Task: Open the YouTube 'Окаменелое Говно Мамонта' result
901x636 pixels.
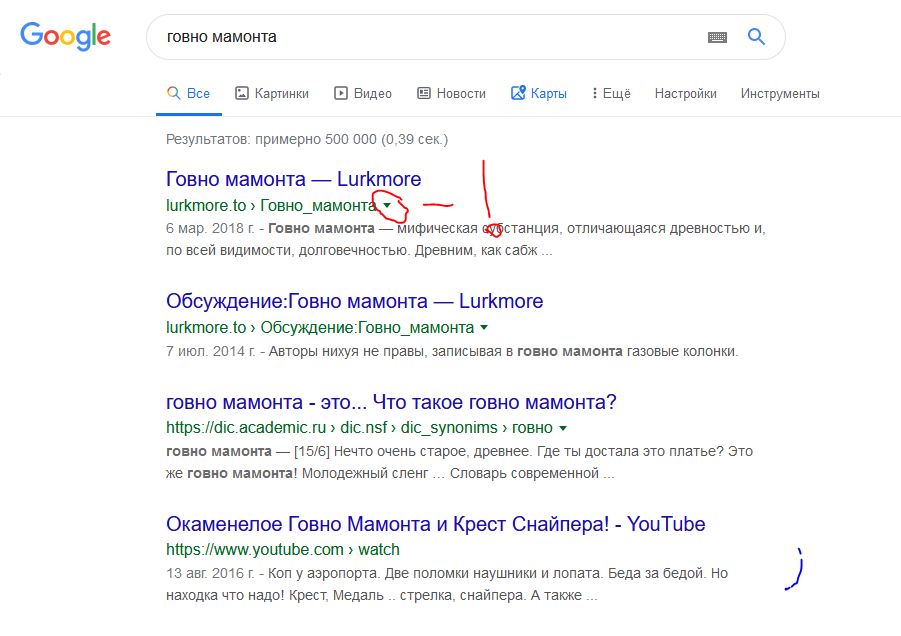Action: (435, 524)
